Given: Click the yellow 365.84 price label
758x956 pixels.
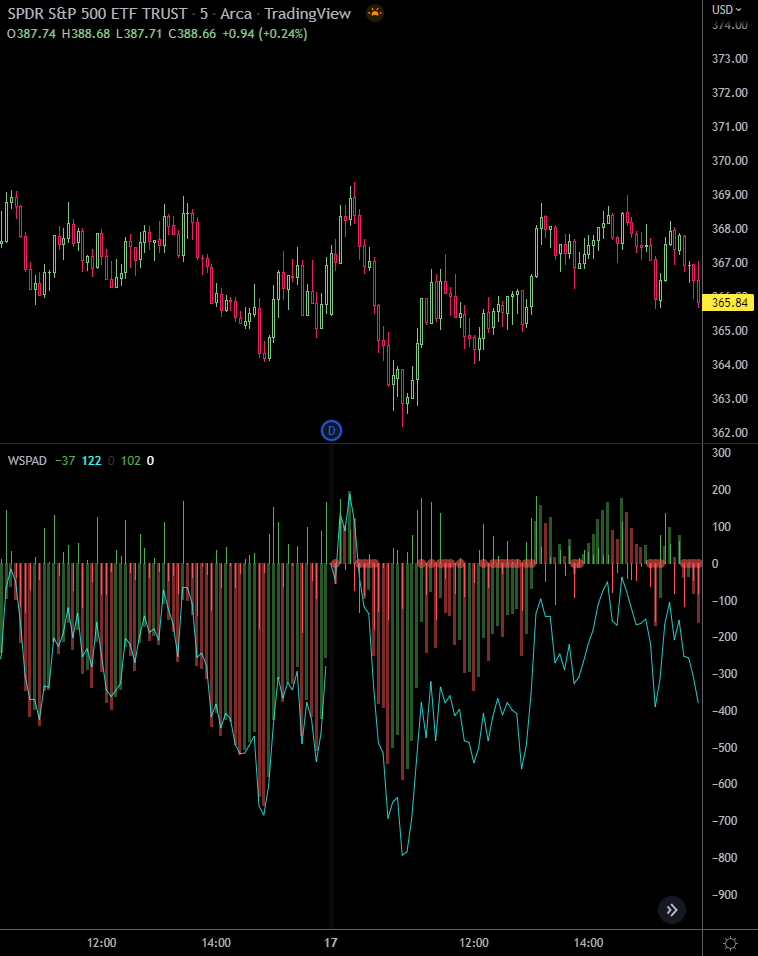Looking at the screenshot, I should coord(729,302).
